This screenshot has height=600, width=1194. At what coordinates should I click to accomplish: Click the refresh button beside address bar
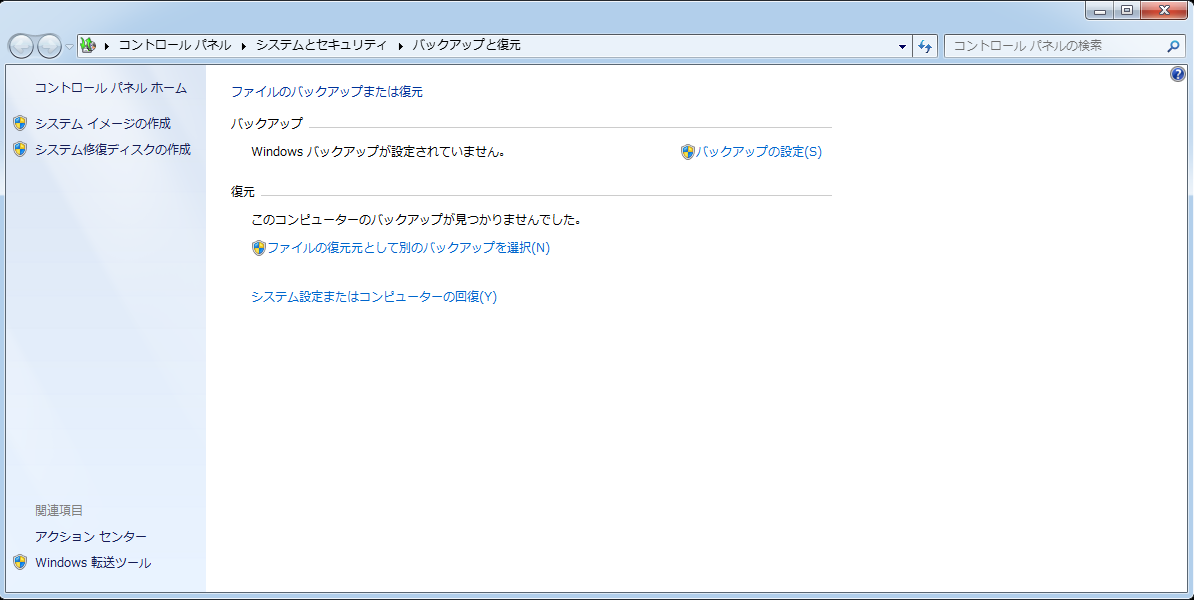point(925,46)
